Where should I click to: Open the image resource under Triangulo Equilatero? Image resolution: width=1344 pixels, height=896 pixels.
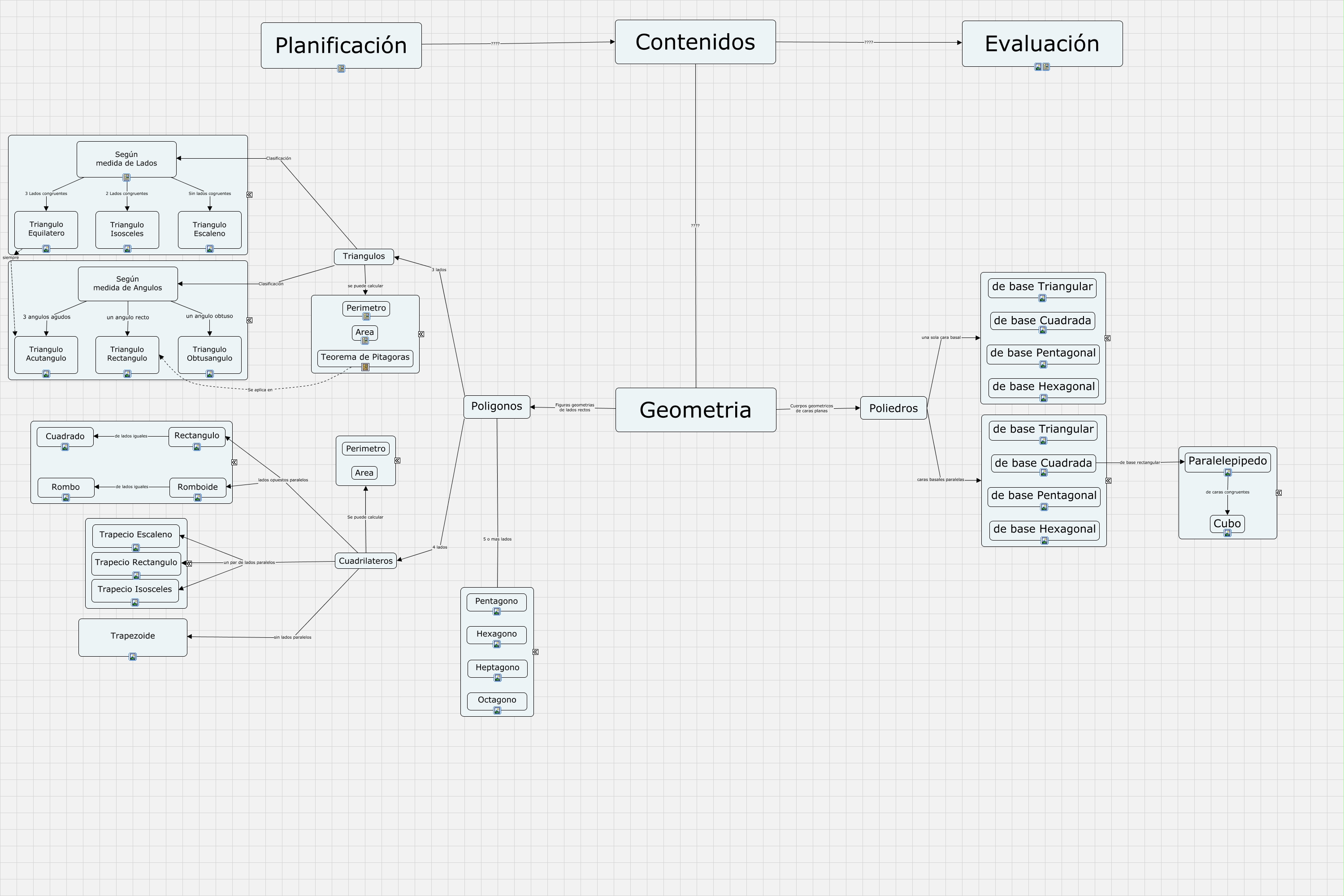46,249
